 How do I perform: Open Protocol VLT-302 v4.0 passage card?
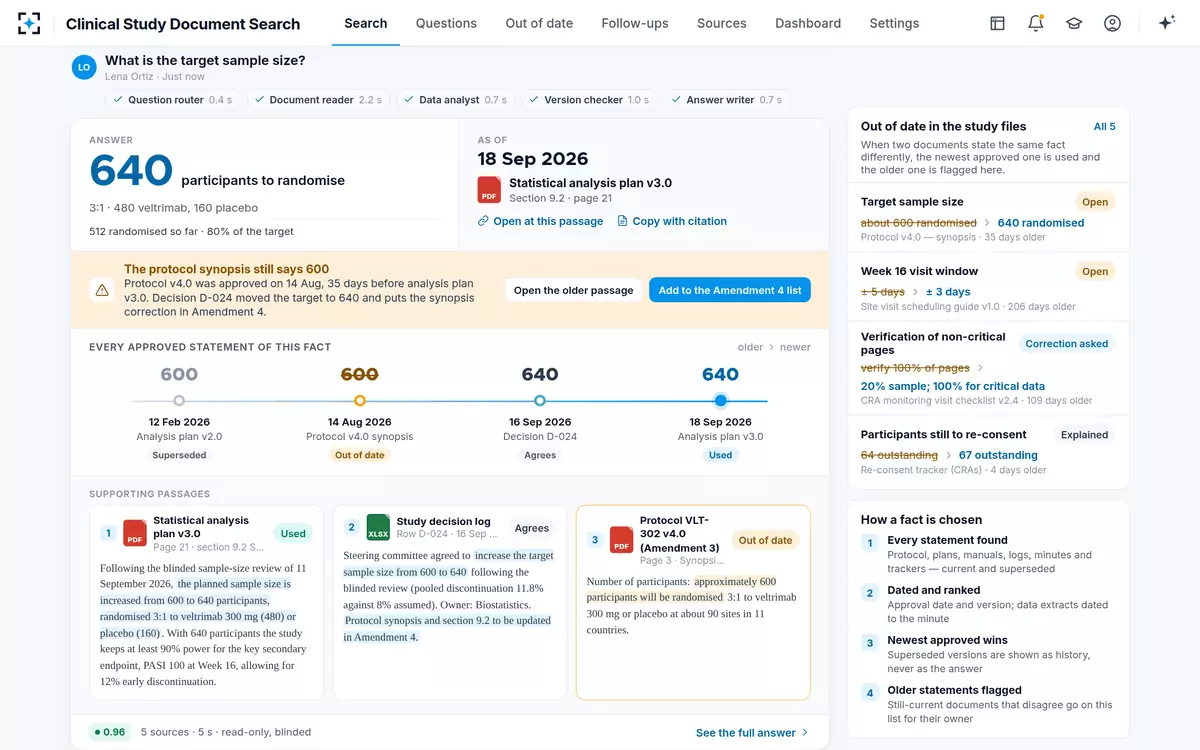pos(693,602)
